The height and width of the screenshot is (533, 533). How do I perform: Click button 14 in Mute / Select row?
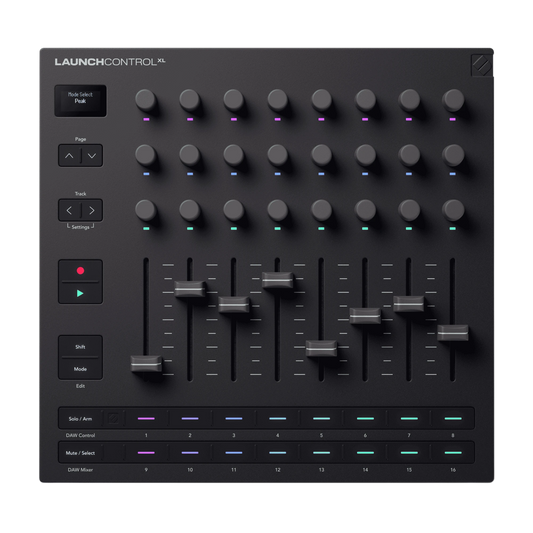(365, 453)
